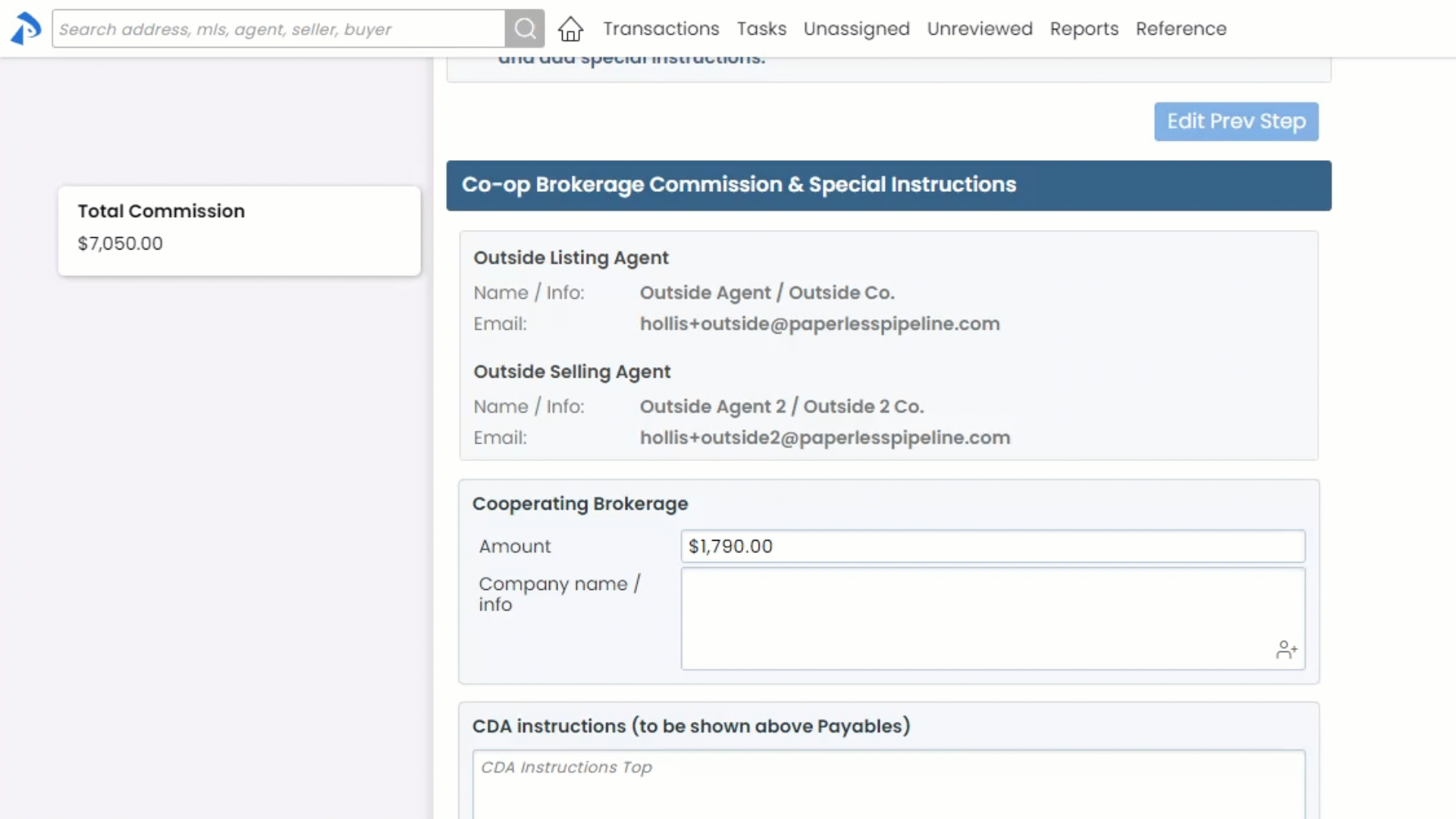This screenshot has height=819, width=1456.
Task: Focus the address search box
Action: click(x=278, y=29)
